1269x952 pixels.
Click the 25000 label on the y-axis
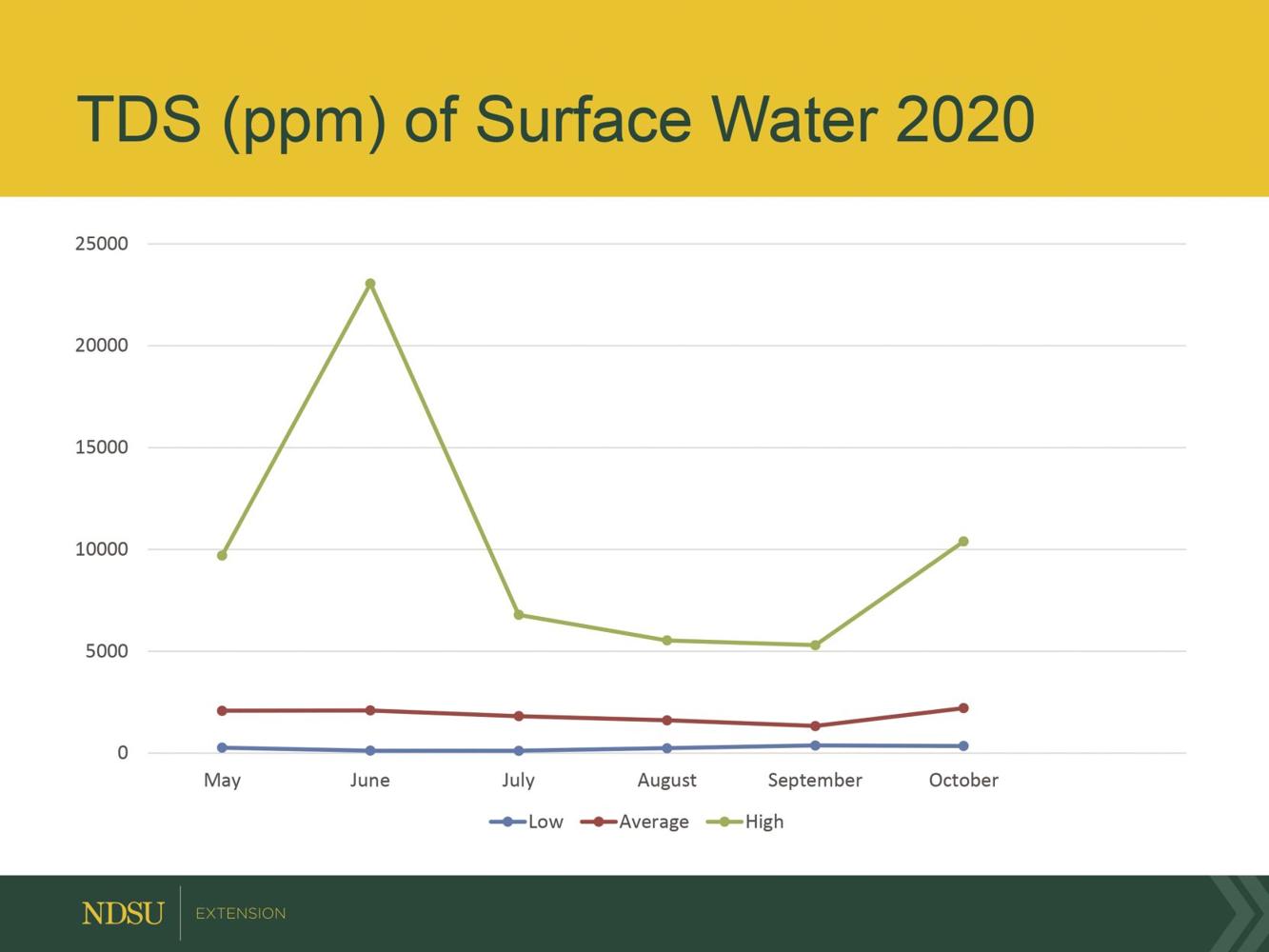tap(102, 243)
